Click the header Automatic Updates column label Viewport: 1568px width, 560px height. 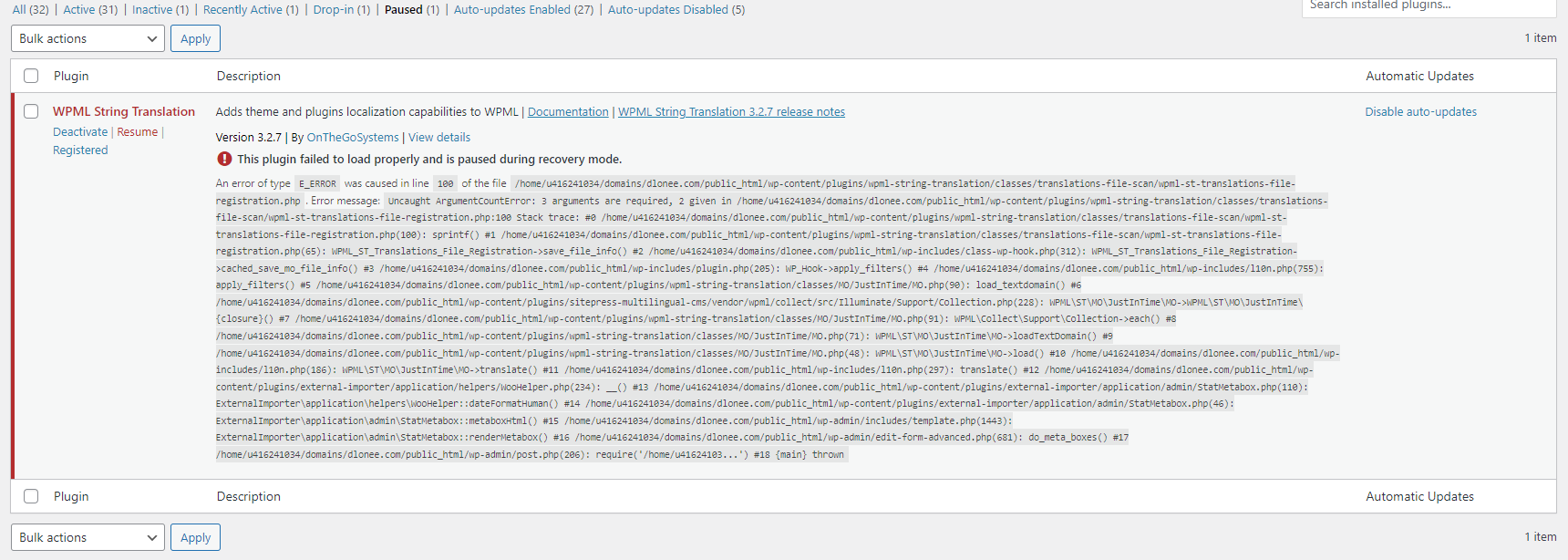point(1419,76)
